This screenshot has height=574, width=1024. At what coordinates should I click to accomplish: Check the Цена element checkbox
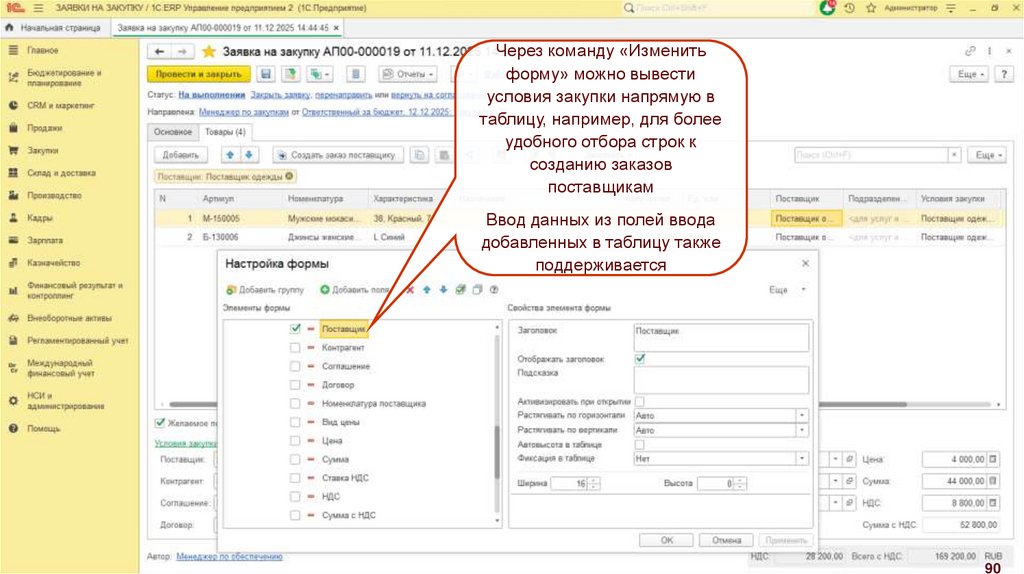pyautogui.click(x=295, y=441)
